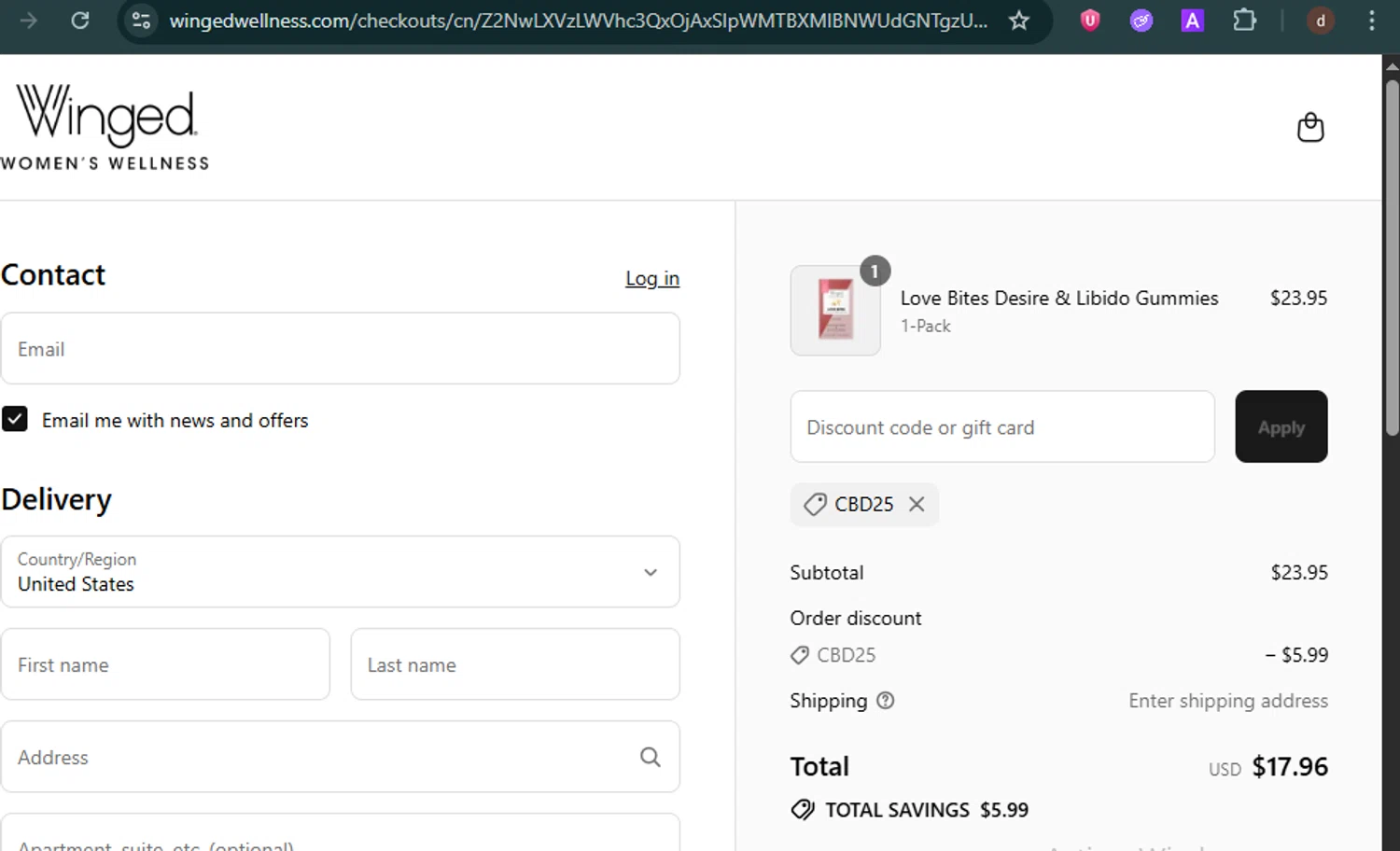The height and width of the screenshot is (851, 1400).
Task: Click the Log in link
Action: [x=652, y=278]
